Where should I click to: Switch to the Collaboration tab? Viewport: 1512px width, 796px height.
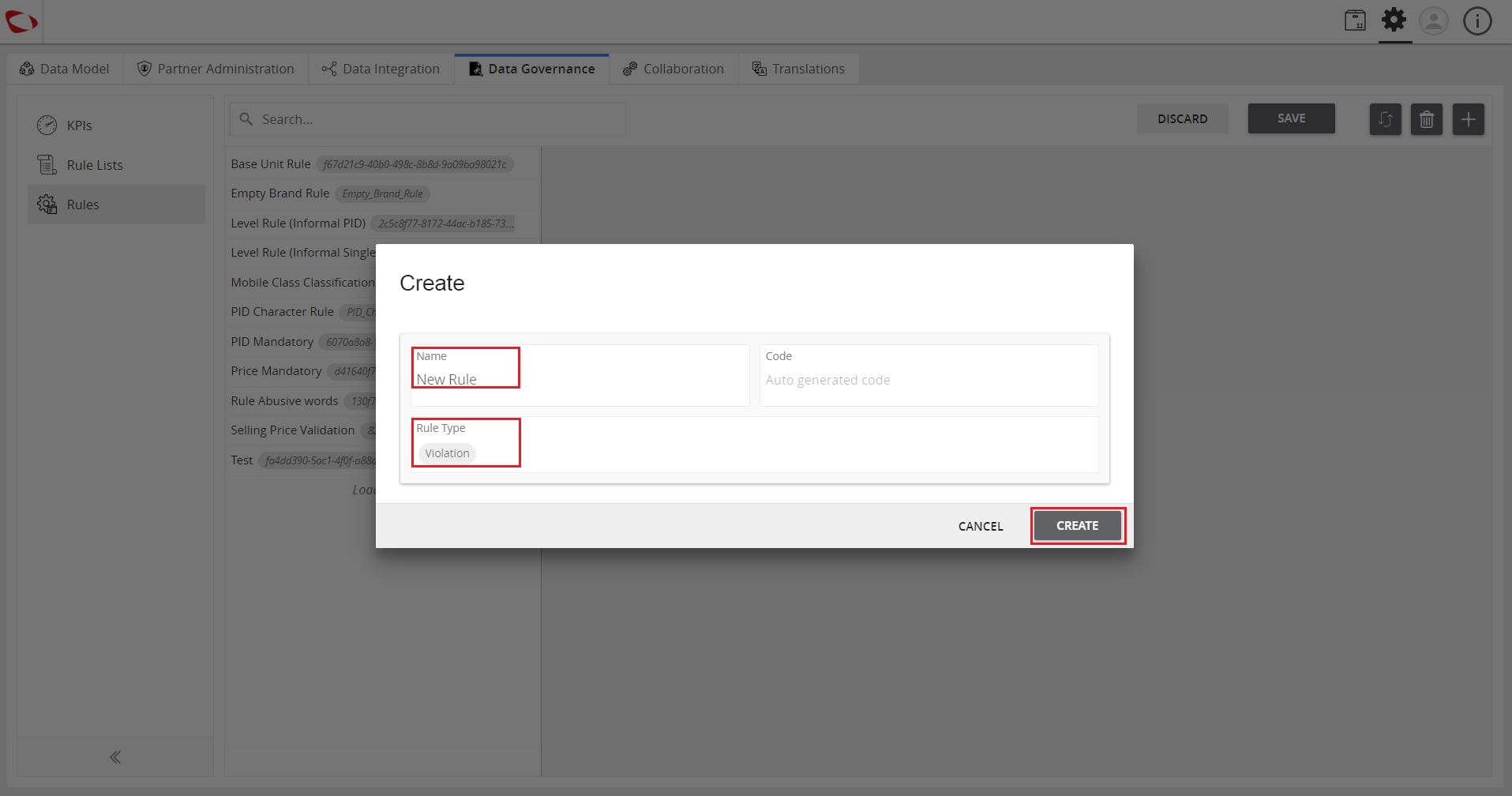point(673,69)
